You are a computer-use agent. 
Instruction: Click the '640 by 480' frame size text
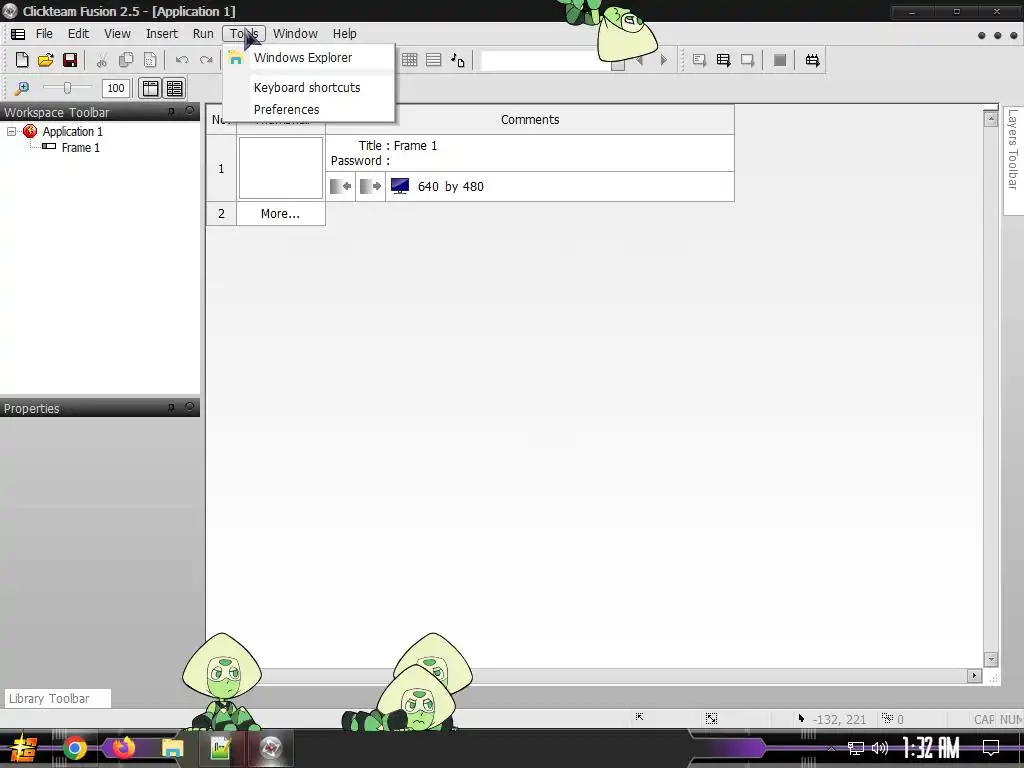451,187
